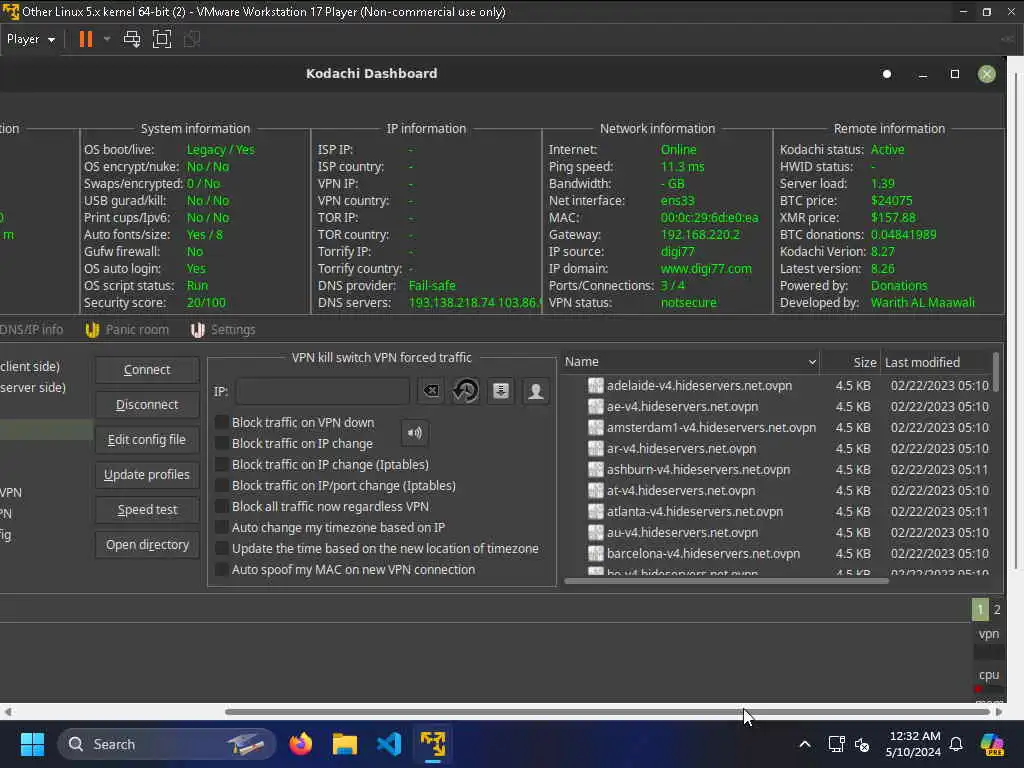The width and height of the screenshot is (1024, 768).
Task: Click the VMware window horizontal scrollbar
Action: pos(607,712)
